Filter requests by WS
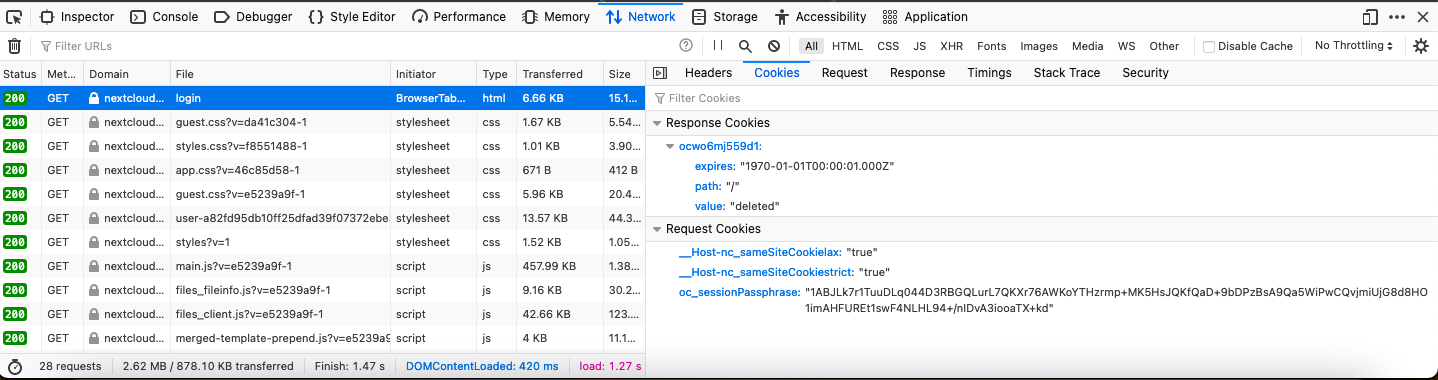 tap(1127, 46)
